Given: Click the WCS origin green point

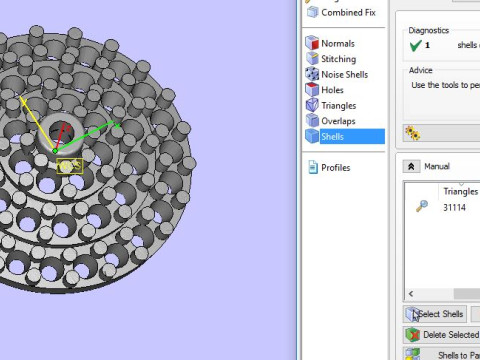Looking at the screenshot, I should [55, 151].
